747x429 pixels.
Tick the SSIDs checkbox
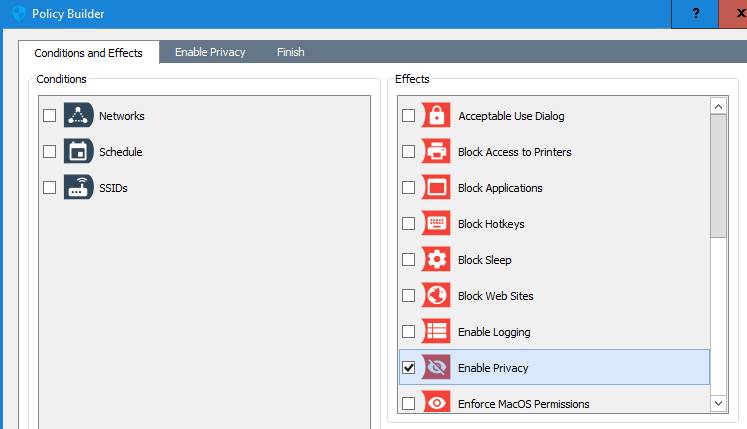50,187
